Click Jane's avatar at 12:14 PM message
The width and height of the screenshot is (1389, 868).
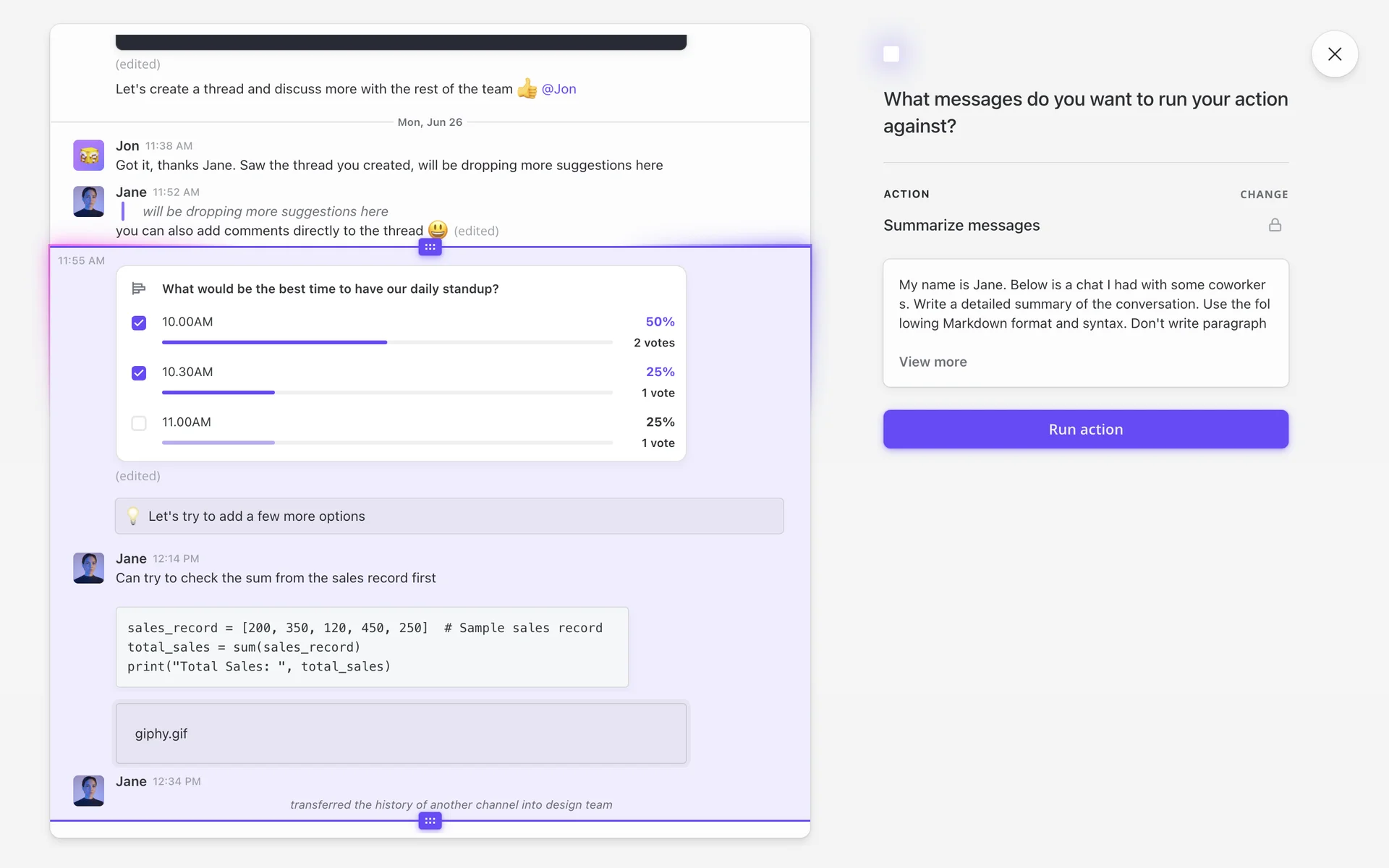88,568
